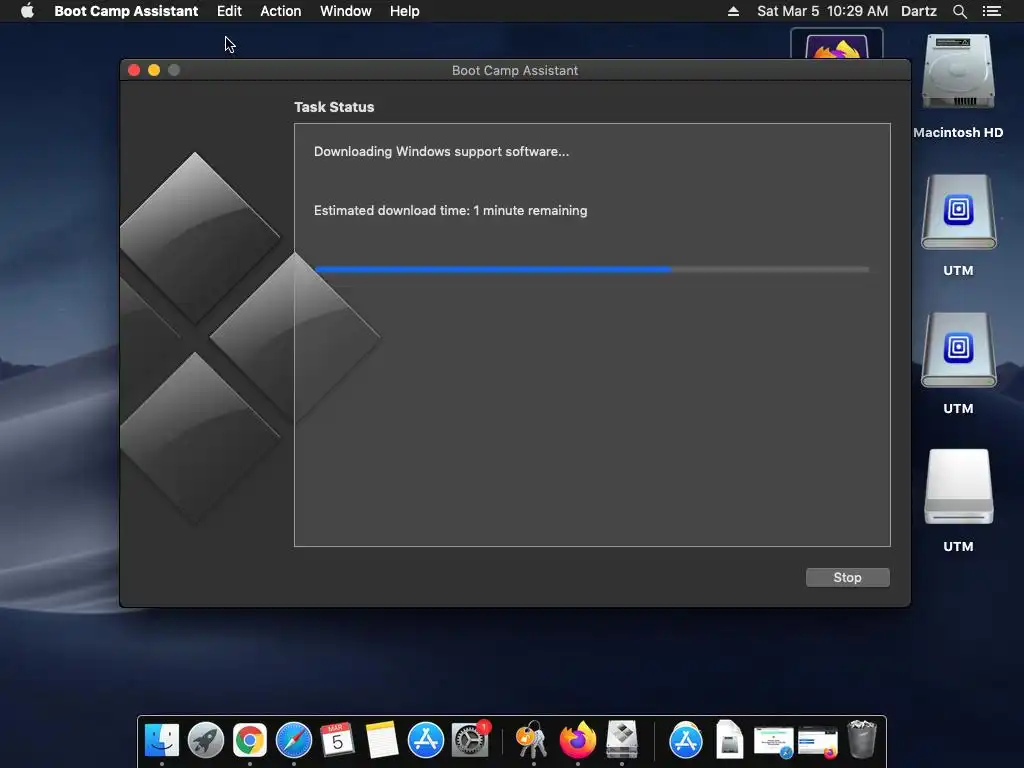1024x768 pixels.
Task: Open the document file icon in dock
Action: click(729, 740)
